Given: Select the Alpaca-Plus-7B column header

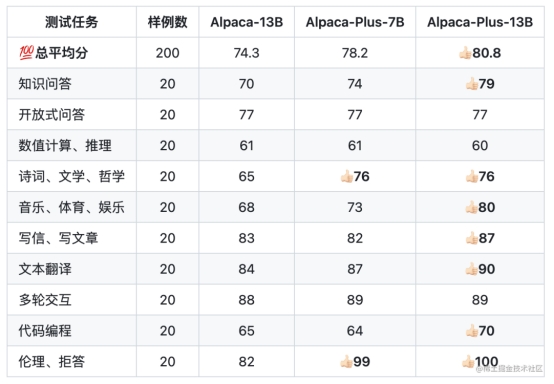Looking at the screenshot, I should pos(355,22).
